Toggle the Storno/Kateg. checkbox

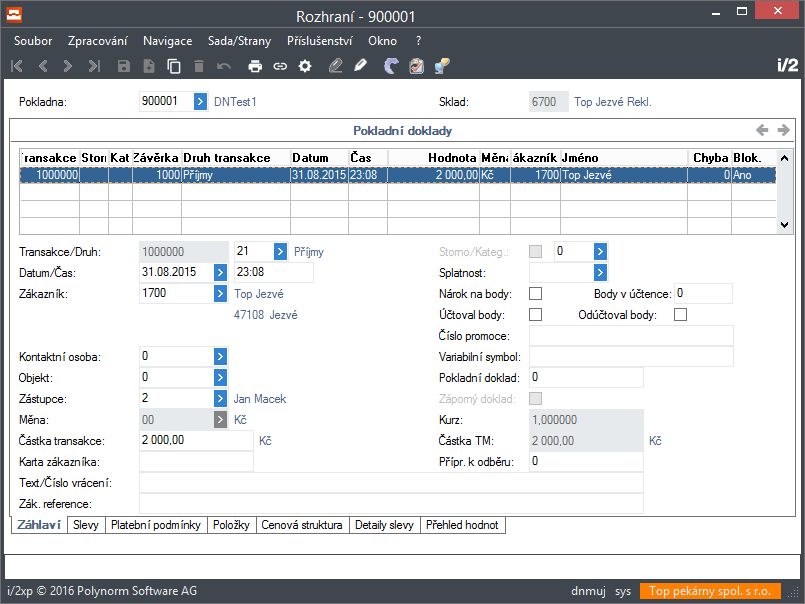pos(535,251)
